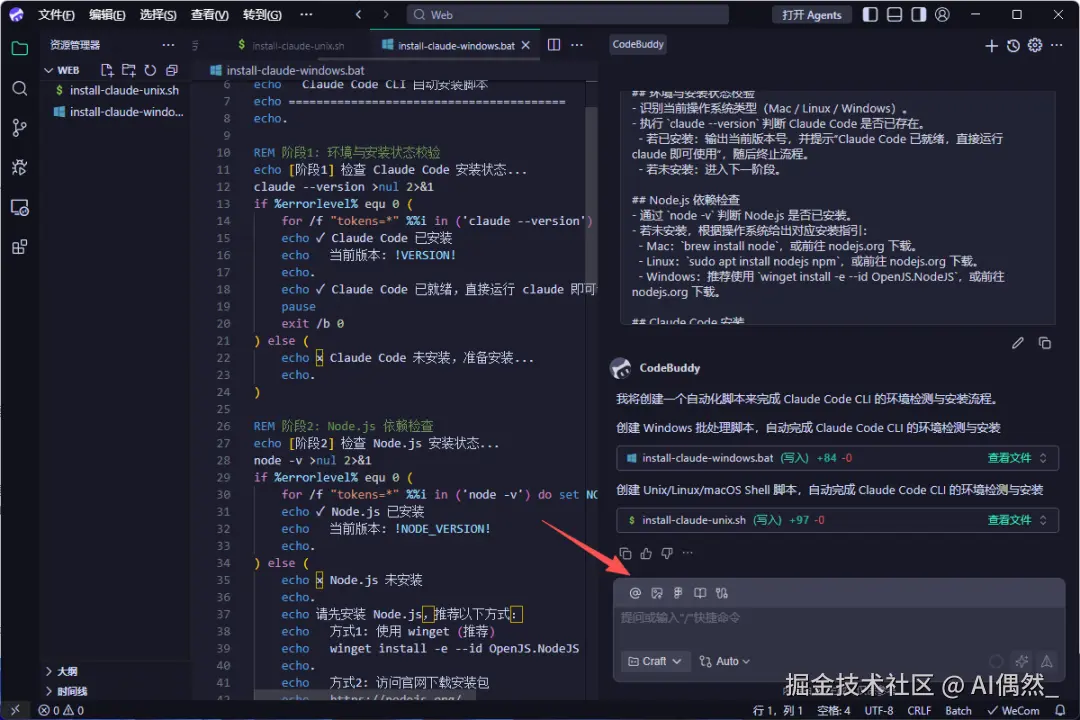Viewport: 1080px width, 720px height.
Task: Toggle secondary sidebar visibility
Action: [x=919, y=14]
